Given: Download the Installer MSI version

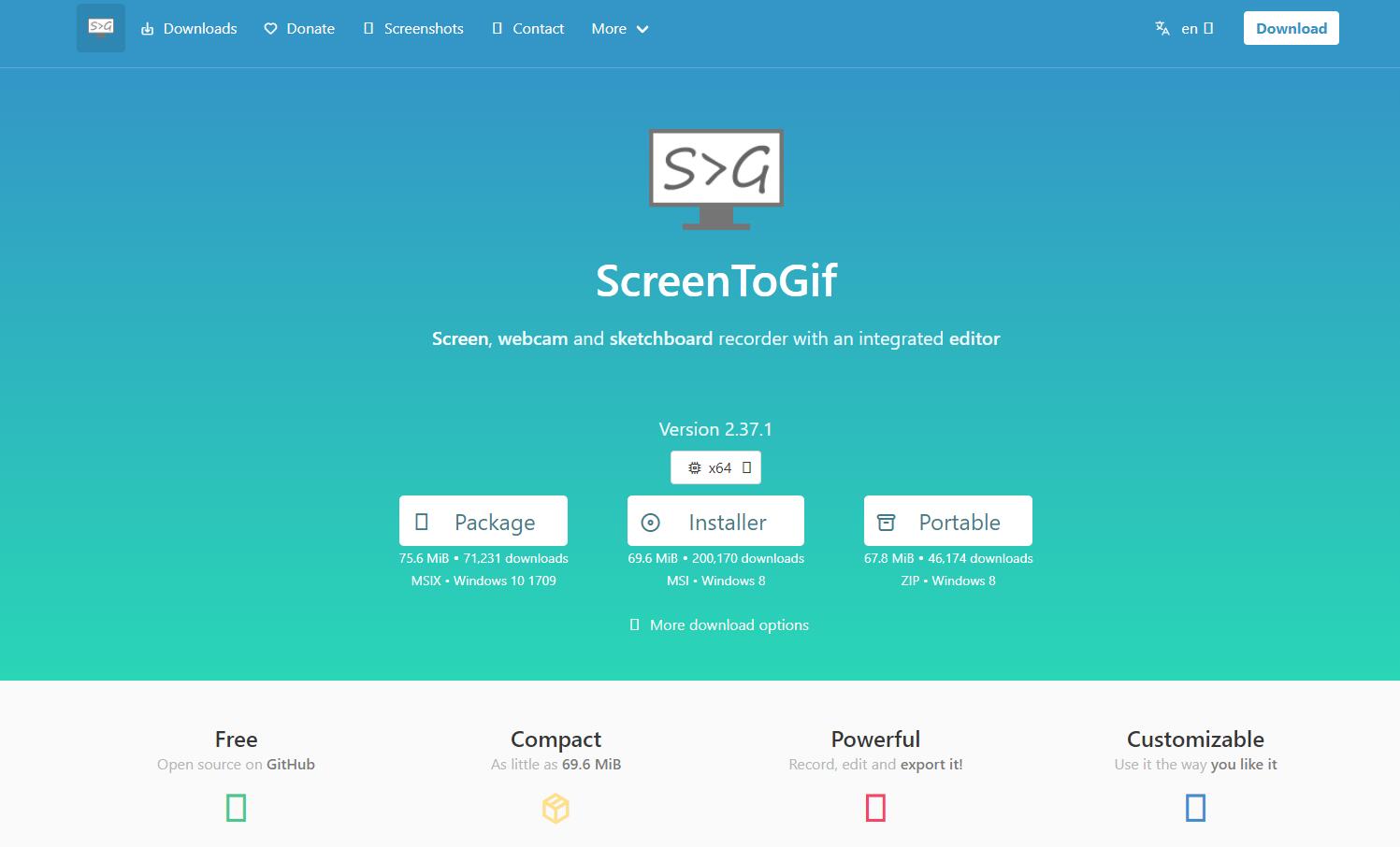Looking at the screenshot, I should [x=715, y=521].
